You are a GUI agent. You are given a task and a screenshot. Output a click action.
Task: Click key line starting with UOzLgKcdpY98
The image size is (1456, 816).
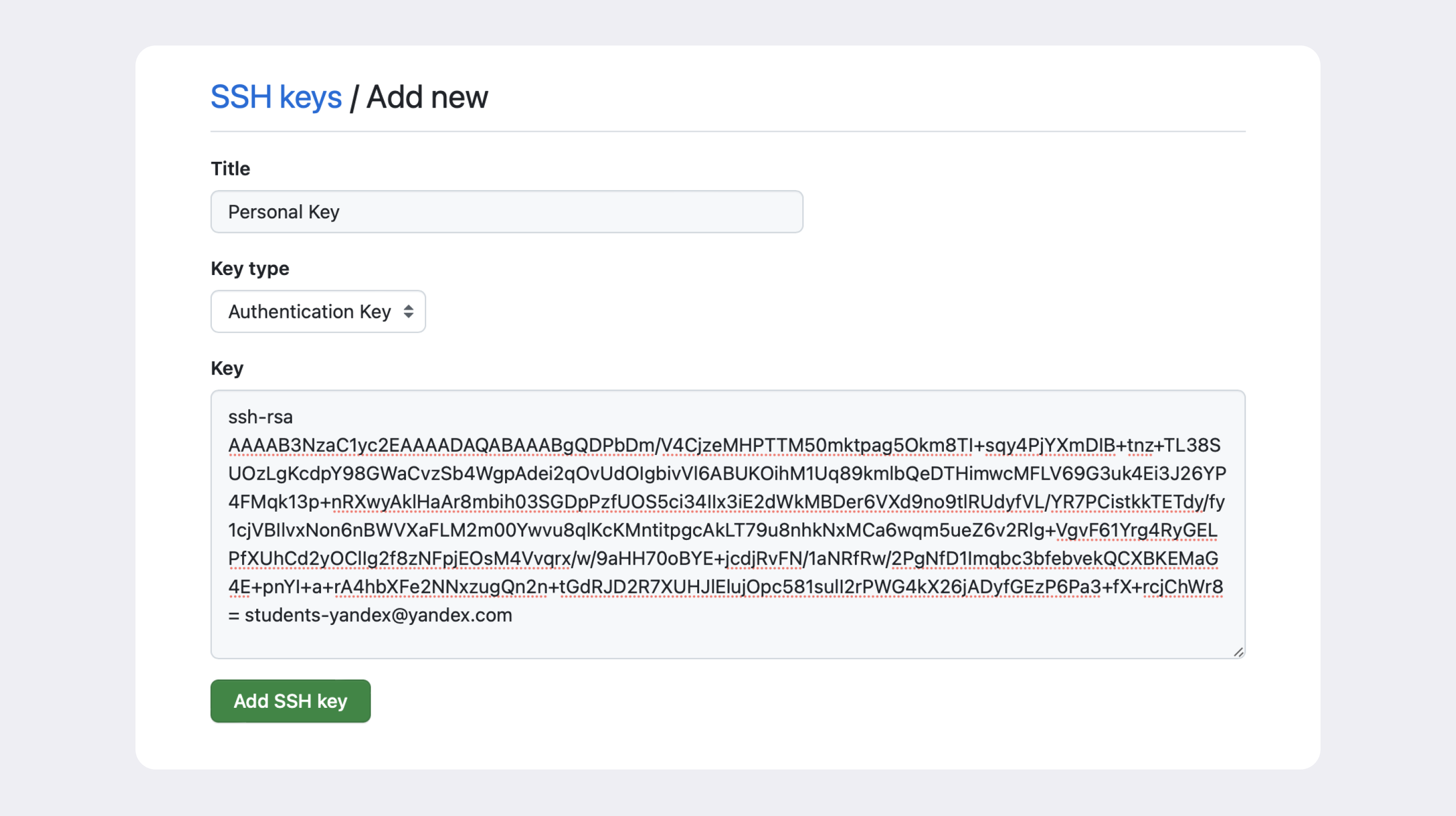tap(727, 474)
